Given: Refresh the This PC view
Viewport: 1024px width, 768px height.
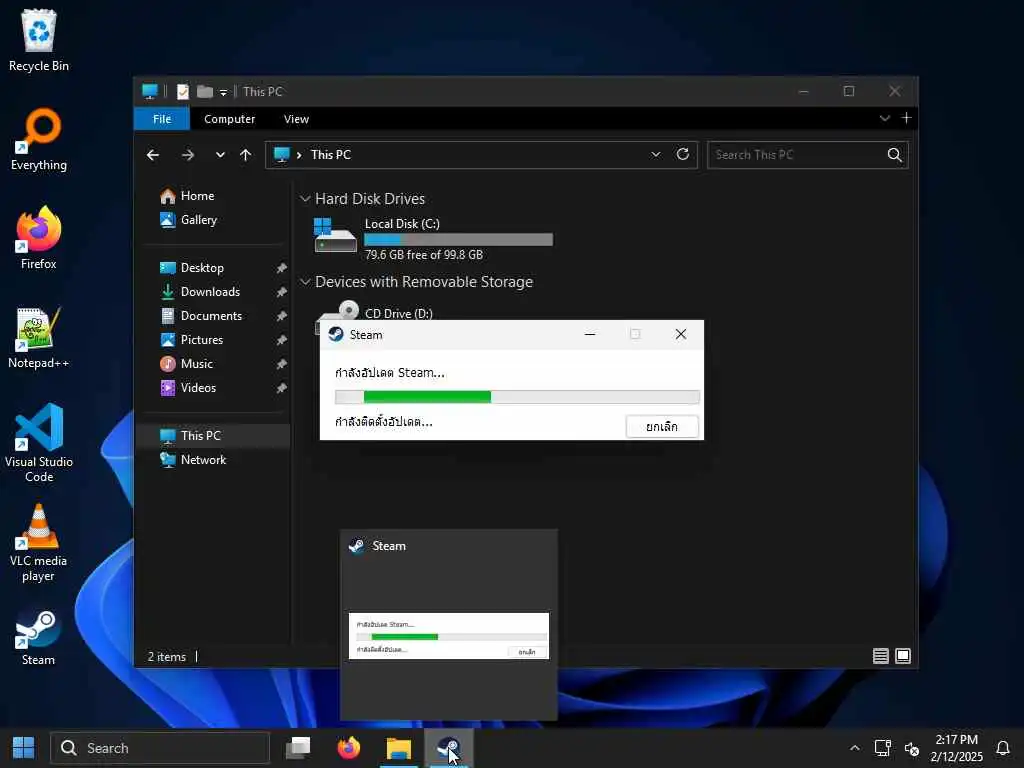Looking at the screenshot, I should pos(682,155).
